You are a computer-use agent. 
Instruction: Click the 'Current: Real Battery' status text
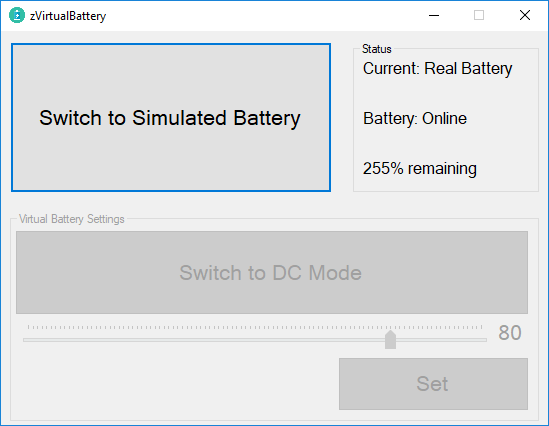coord(437,69)
